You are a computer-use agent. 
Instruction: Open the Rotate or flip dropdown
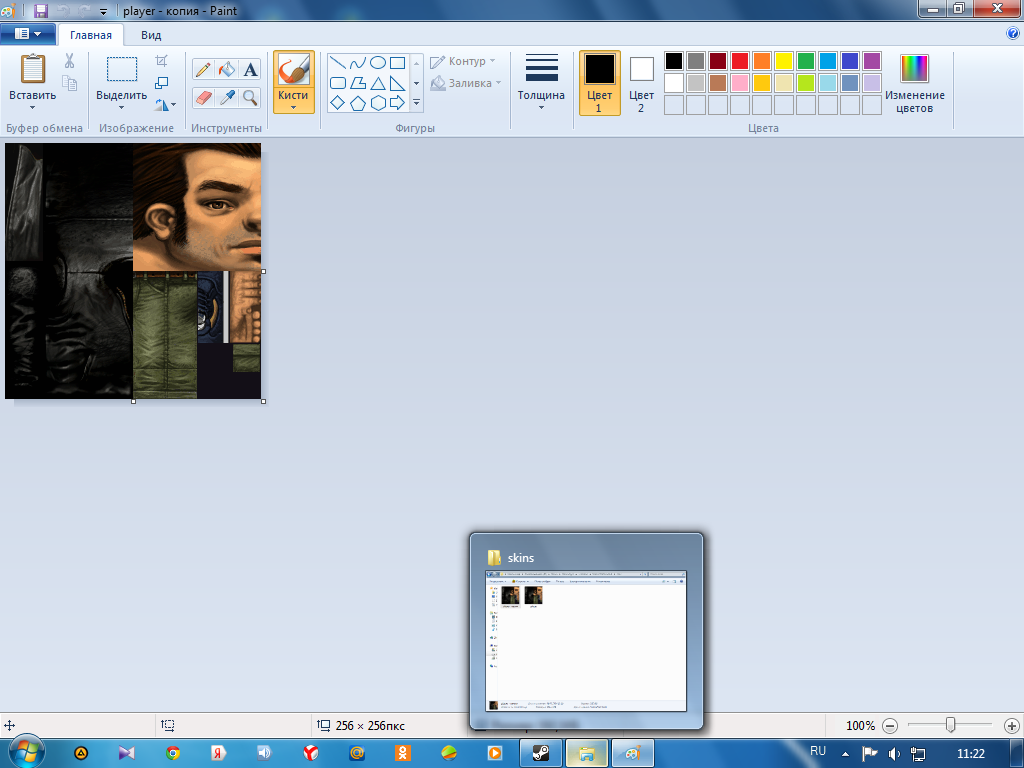pos(165,104)
